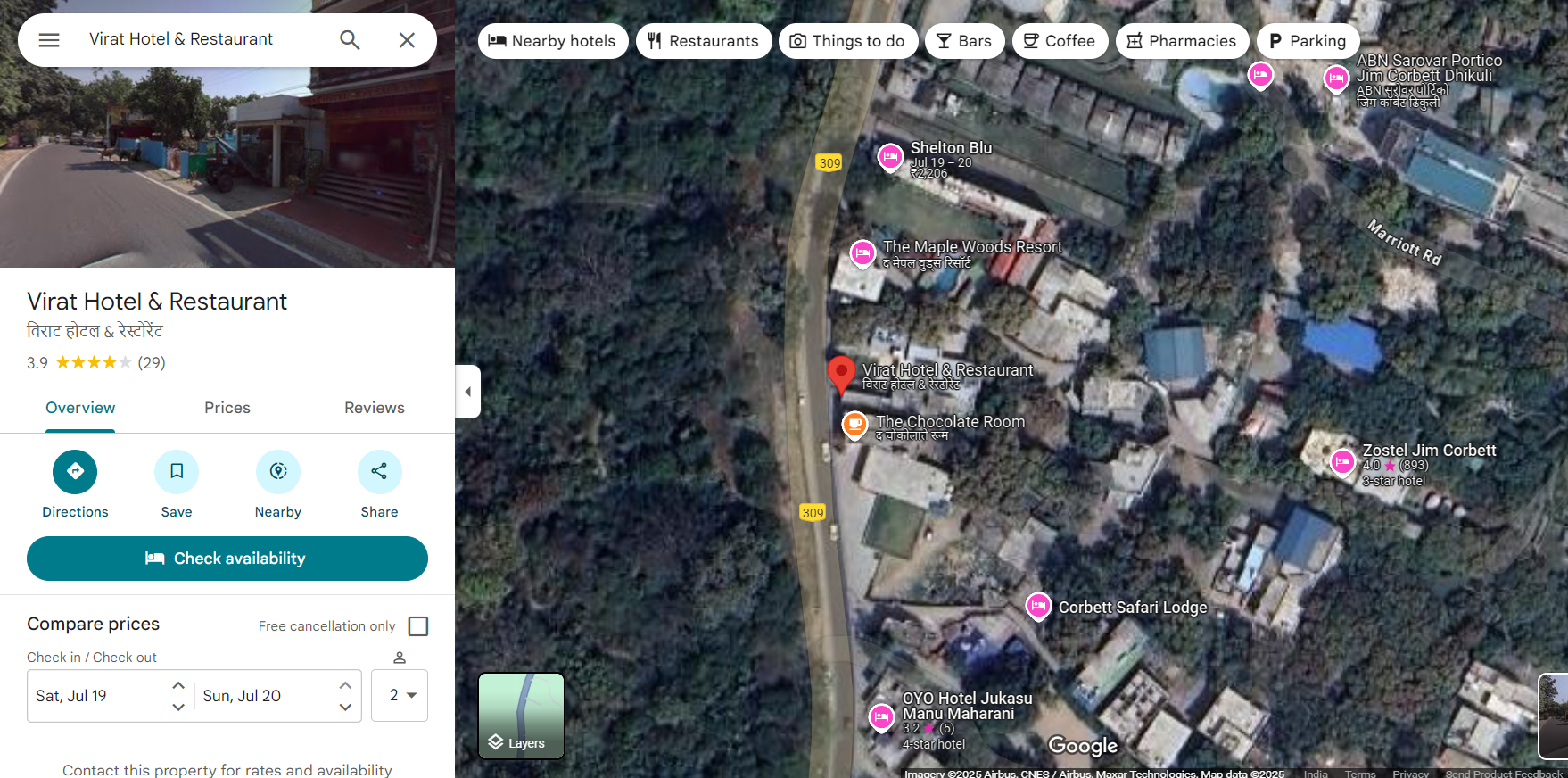Image resolution: width=1568 pixels, height=778 pixels.
Task: Filter map by Things to do chip
Action: point(848,41)
